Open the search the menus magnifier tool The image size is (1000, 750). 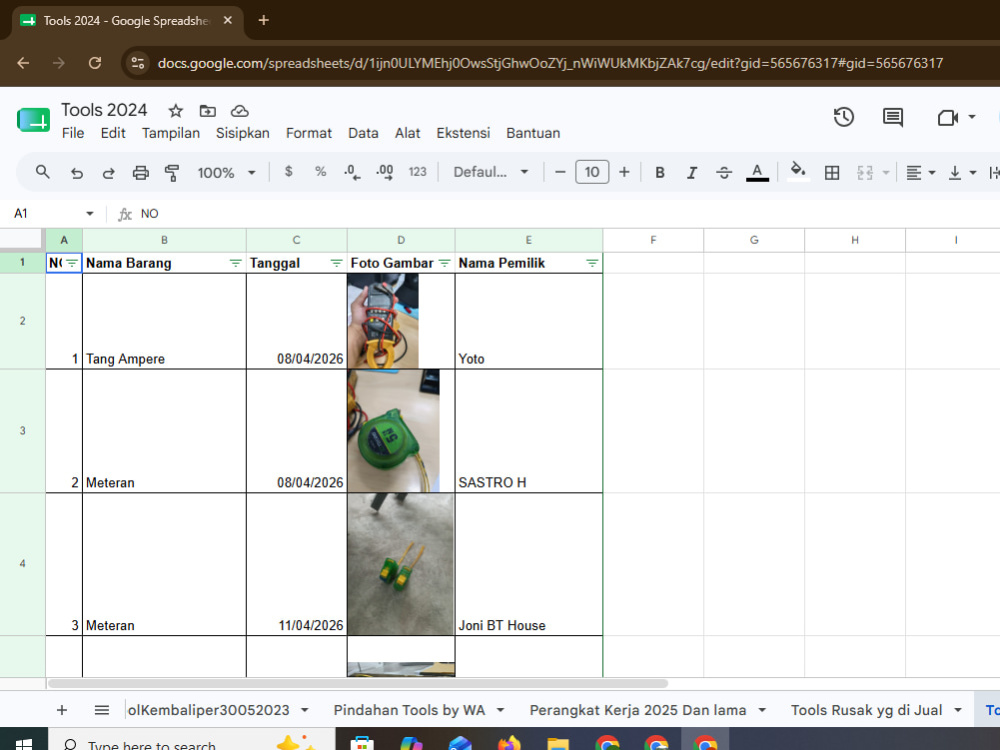43,172
